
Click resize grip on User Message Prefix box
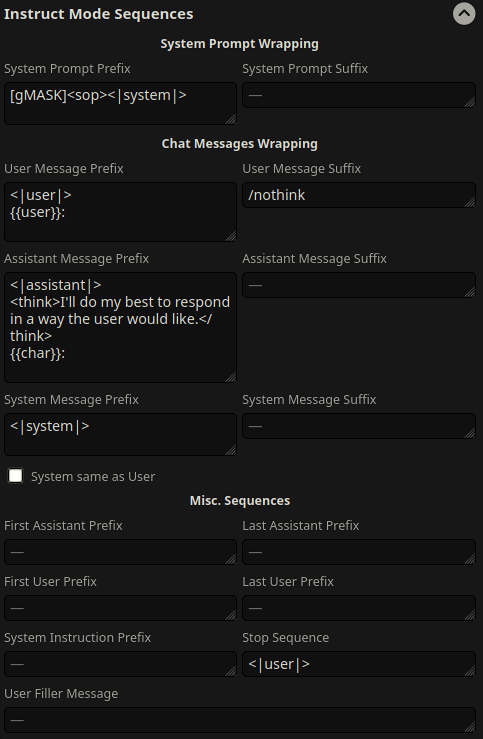click(231, 236)
